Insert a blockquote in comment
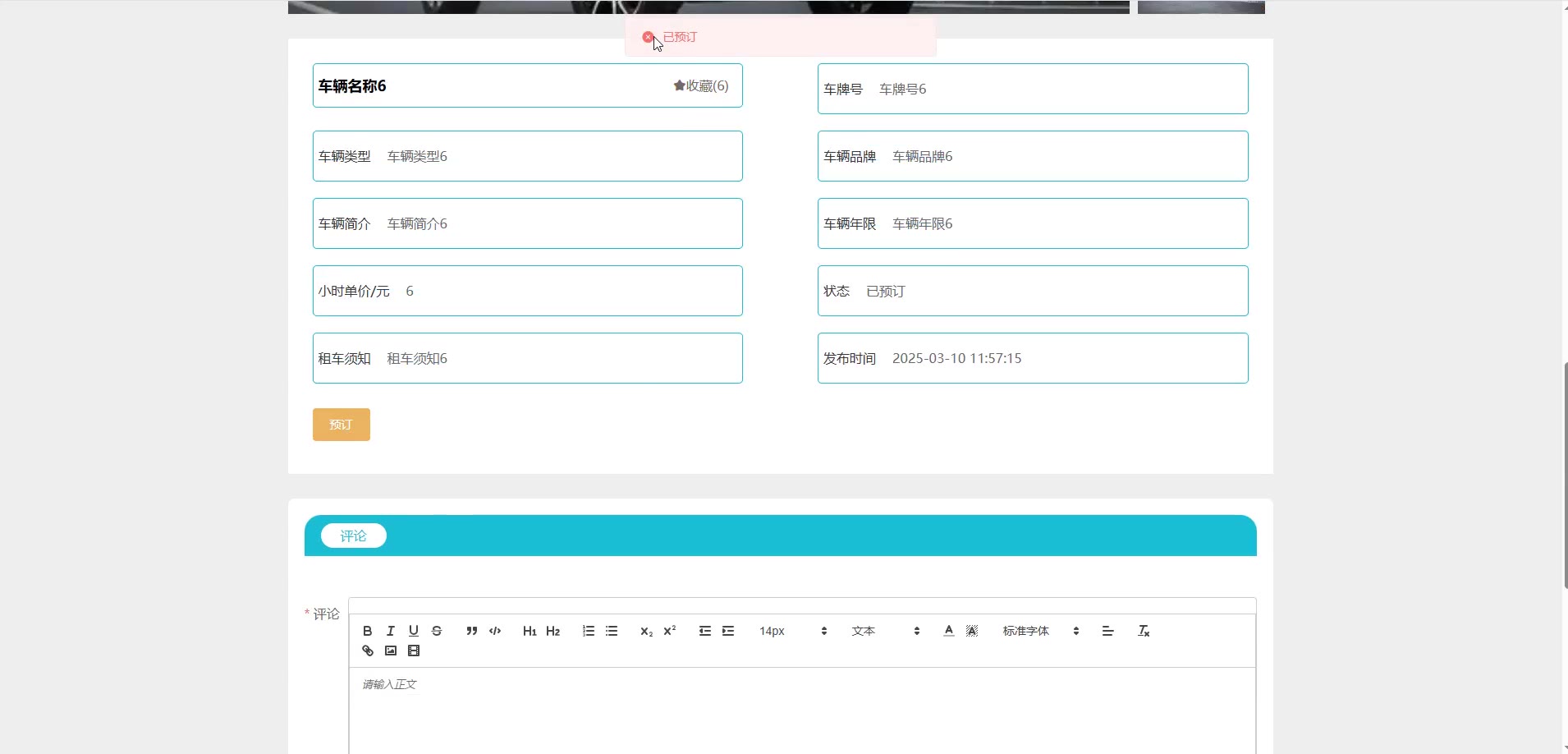Image resolution: width=1568 pixels, height=754 pixels. [472, 631]
